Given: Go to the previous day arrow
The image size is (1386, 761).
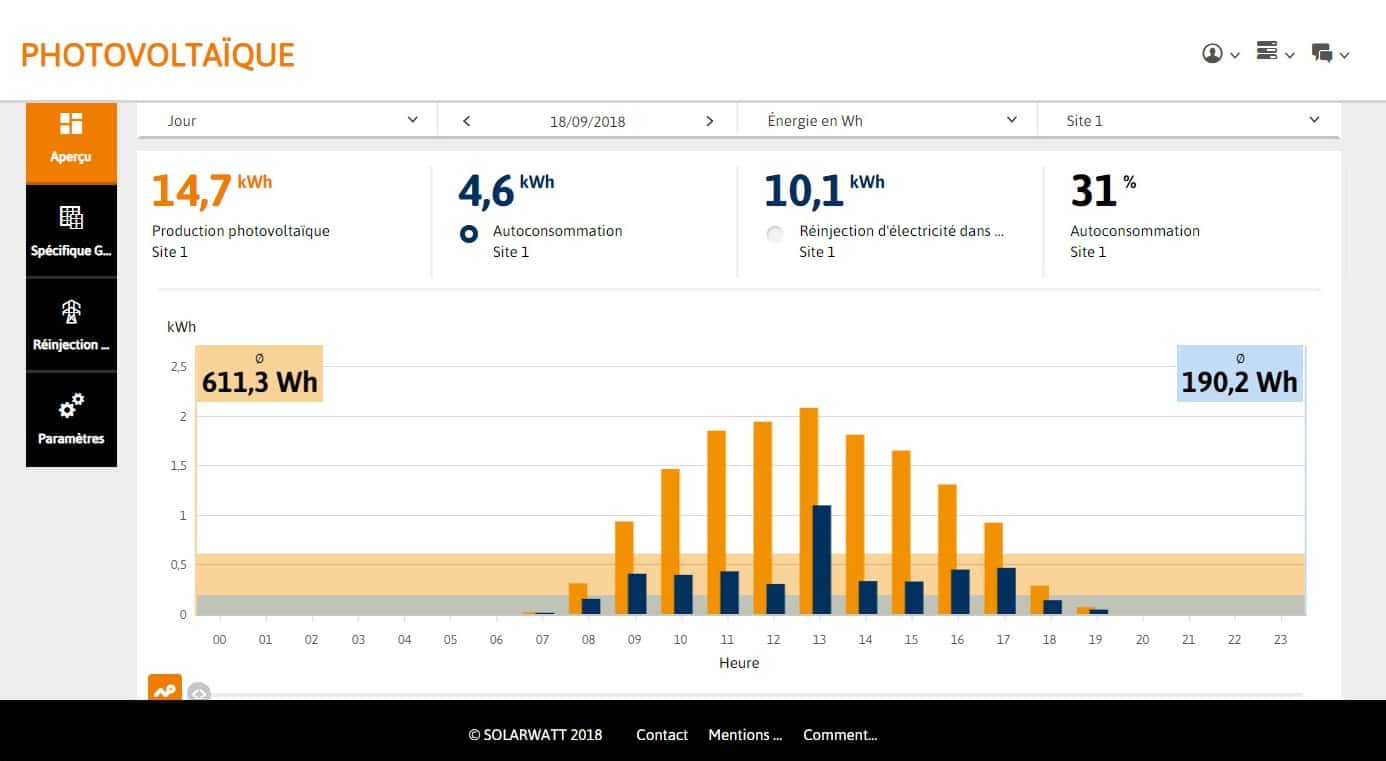Looking at the screenshot, I should [x=466, y=121].
